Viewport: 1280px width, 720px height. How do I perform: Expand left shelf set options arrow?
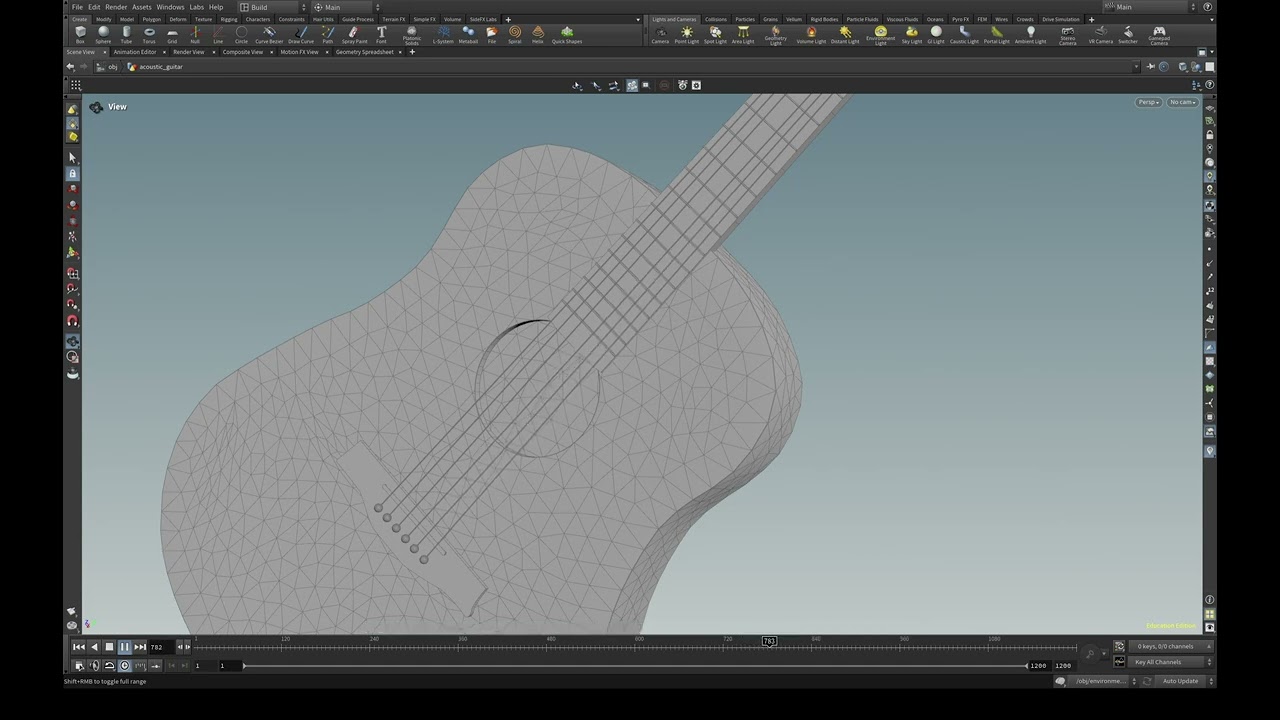pyautogui.click(x=638, y=19)
